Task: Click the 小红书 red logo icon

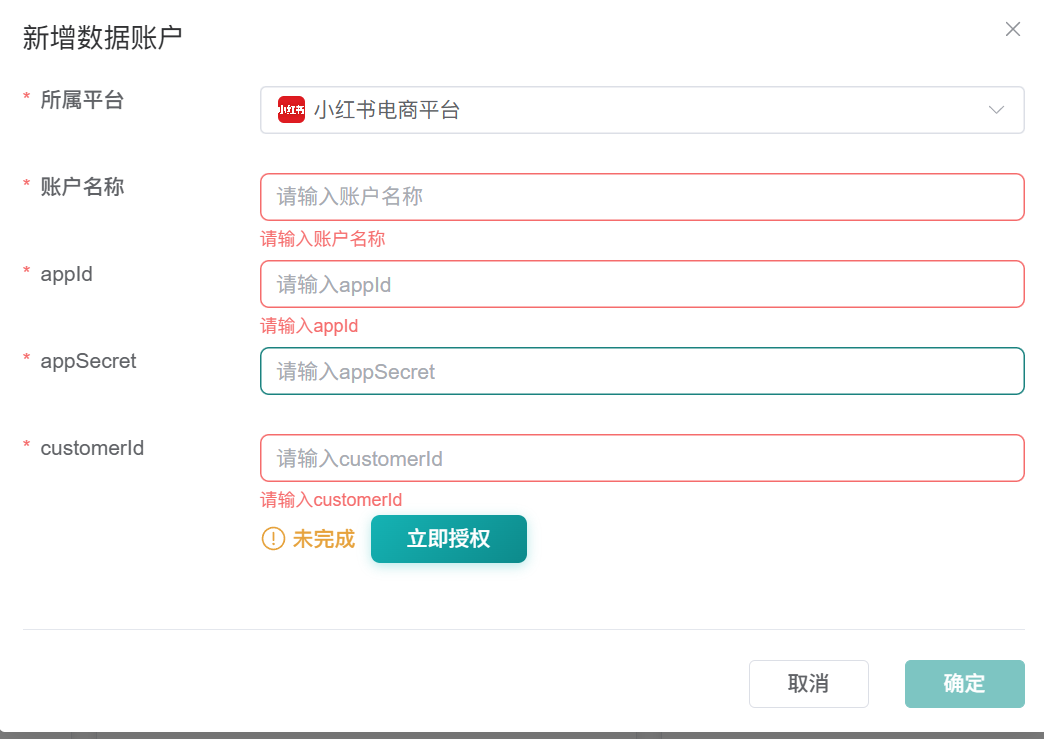Action: [x=291, y=110]
